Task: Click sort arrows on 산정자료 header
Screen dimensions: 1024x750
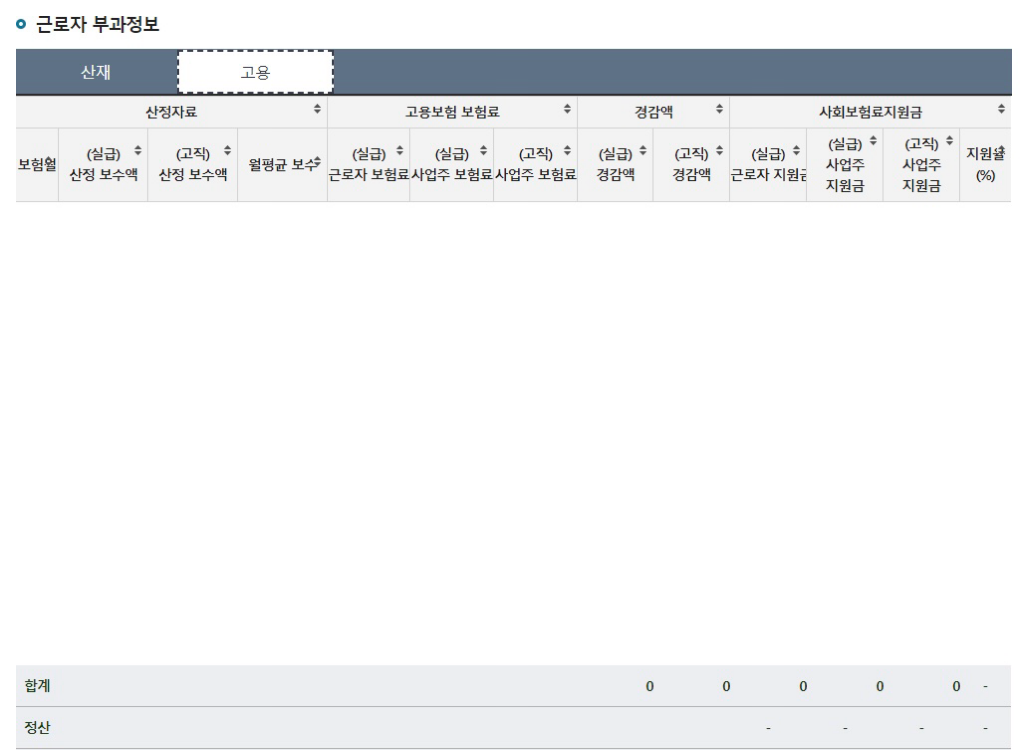Action: click(318, 107)
